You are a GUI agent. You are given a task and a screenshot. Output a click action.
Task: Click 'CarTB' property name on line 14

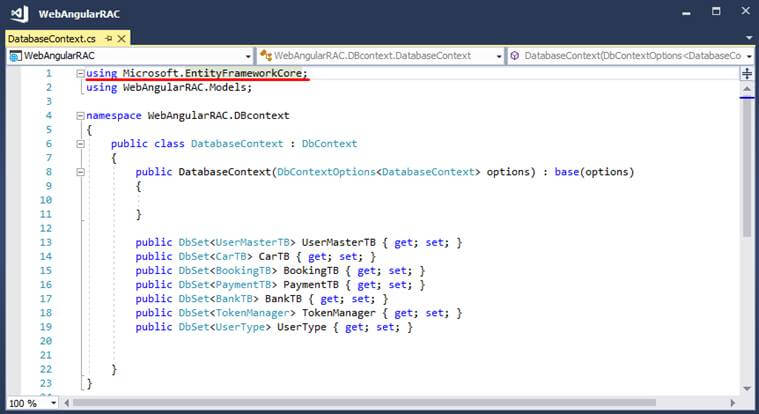273,257
